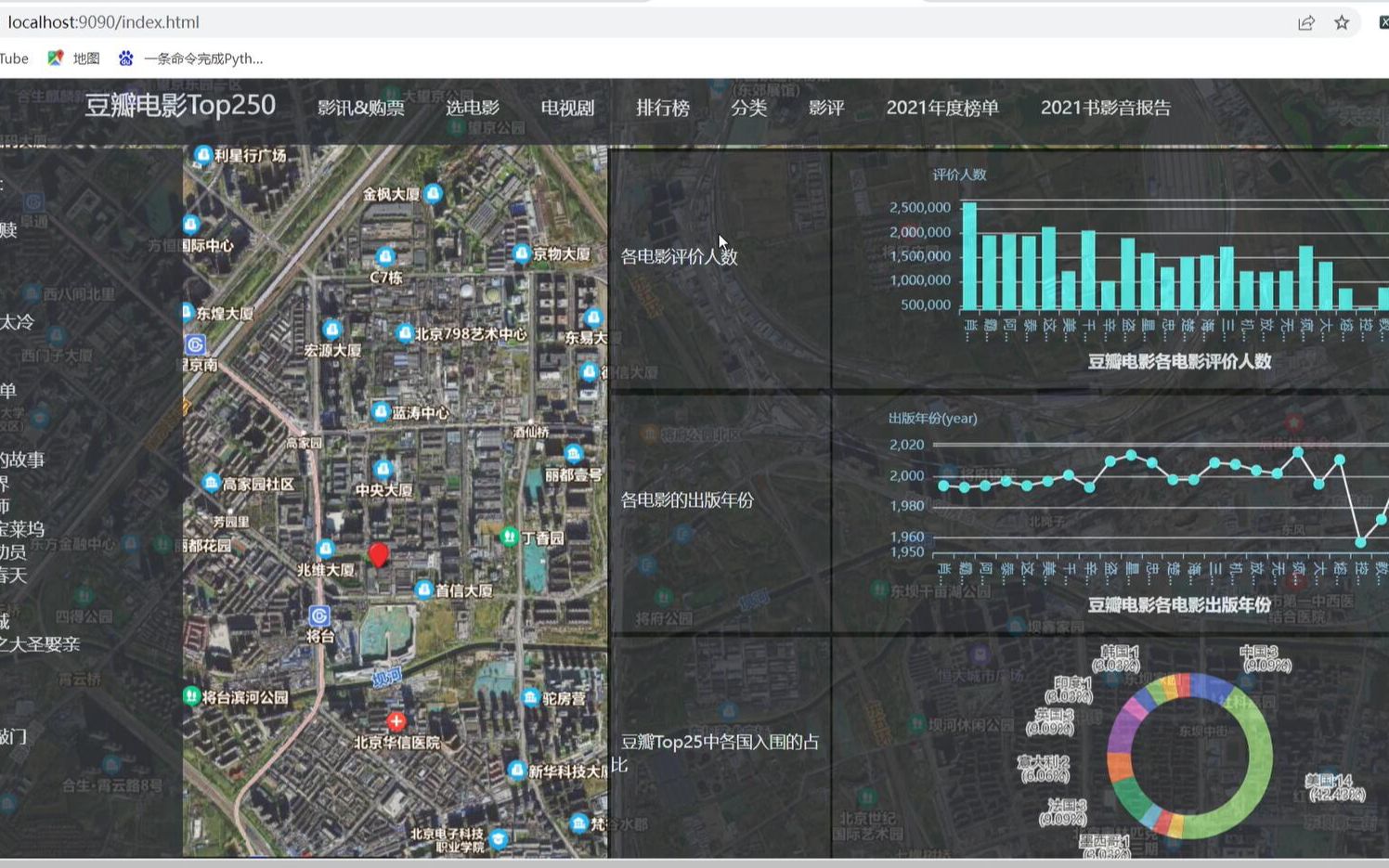
Task: Click 各电影评价人数 label
Action: pyautogui.click(x=679, y=257)
